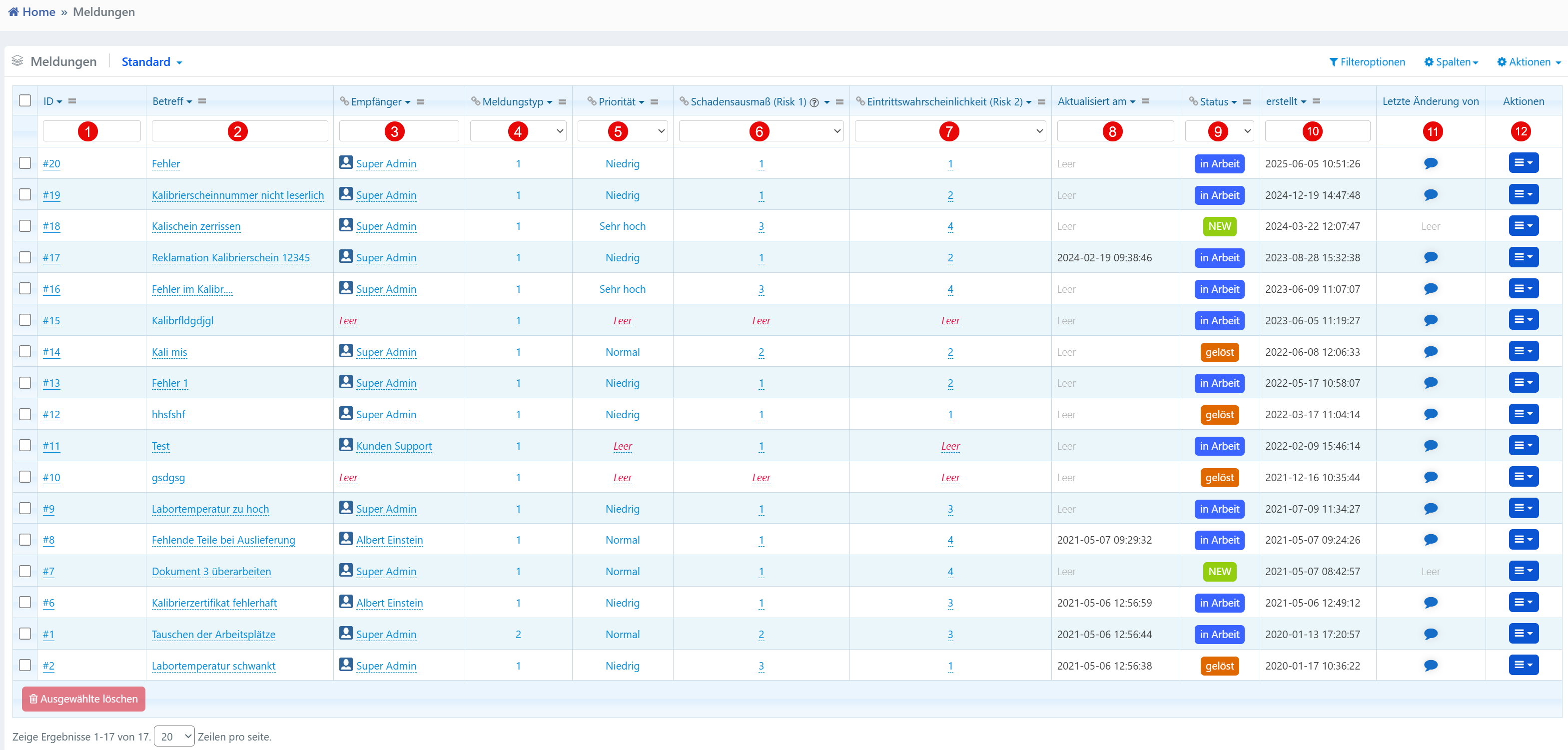Viewport: 1568px width, 750px height.
Task: Click the Ausgewählte löschen button
Action: (83, 699)
